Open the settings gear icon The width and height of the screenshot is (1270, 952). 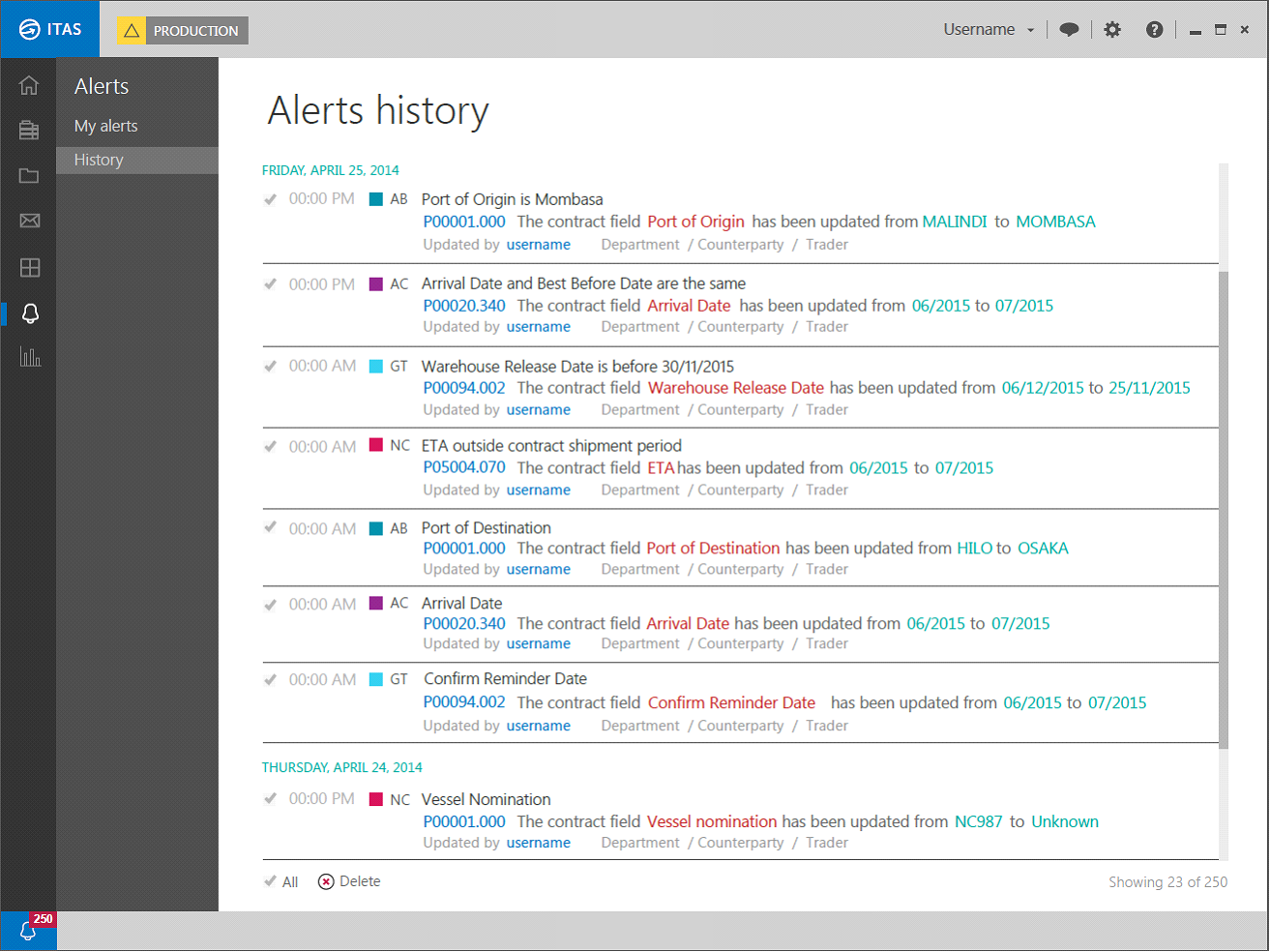(x=1112, y=30)
